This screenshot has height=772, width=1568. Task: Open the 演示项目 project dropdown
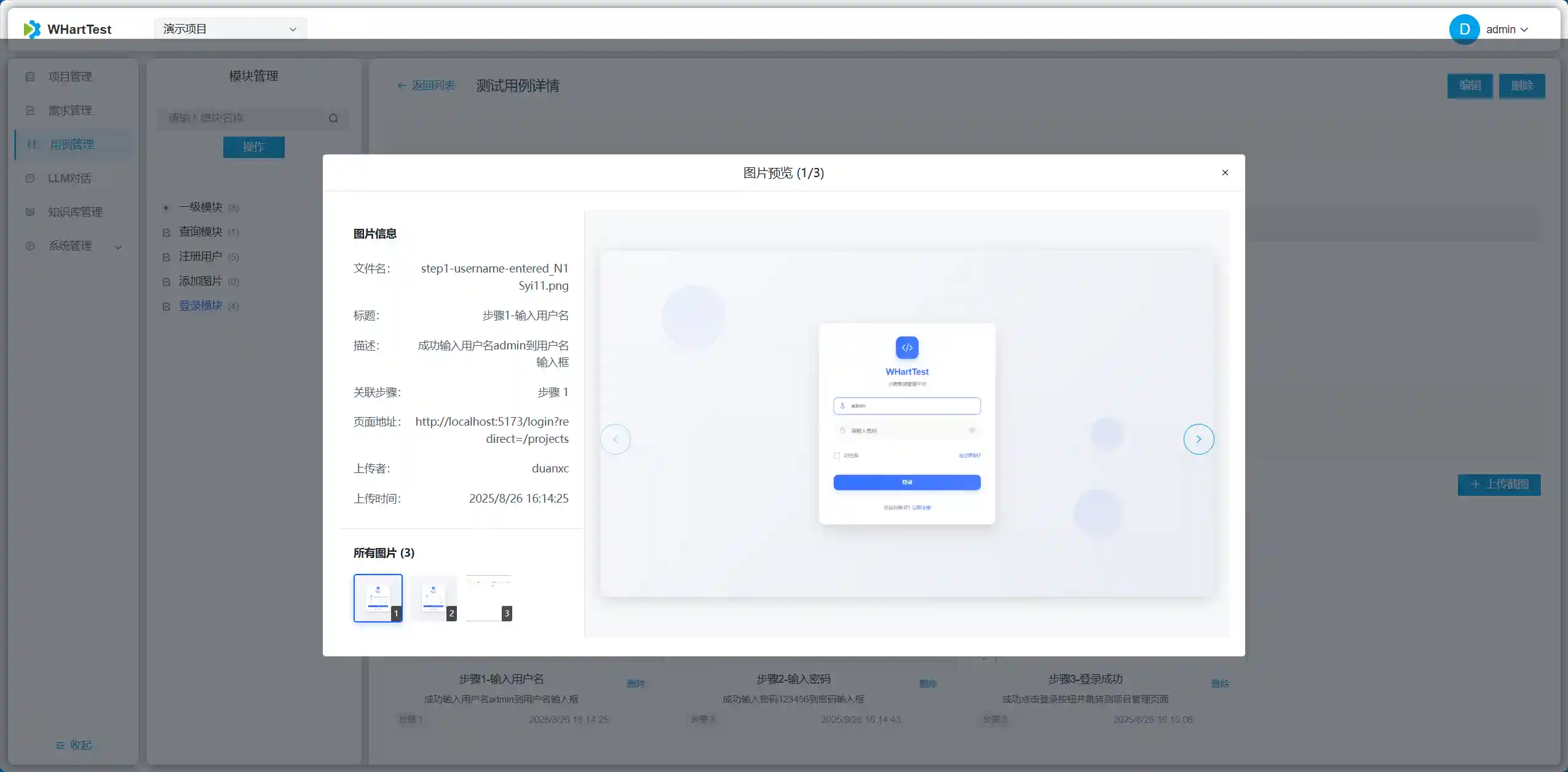click(230, 29)
